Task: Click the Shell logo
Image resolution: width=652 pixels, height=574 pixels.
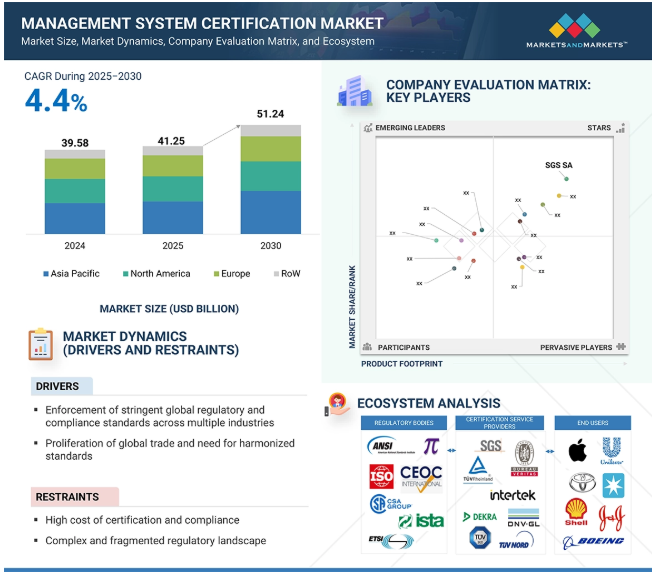Action: tap(576, 512)
